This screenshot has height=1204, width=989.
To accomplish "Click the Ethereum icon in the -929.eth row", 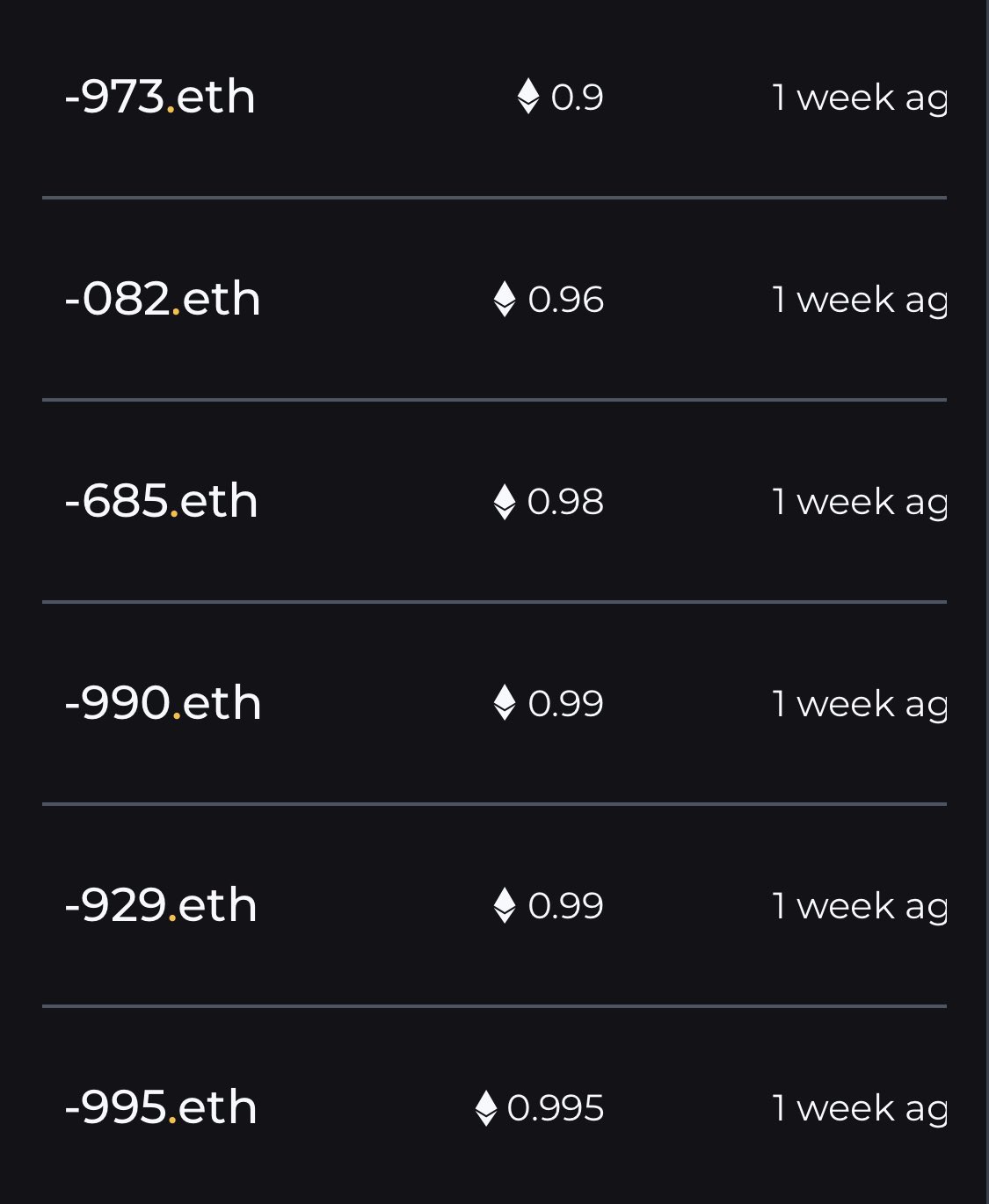I will tap(505, 905).
